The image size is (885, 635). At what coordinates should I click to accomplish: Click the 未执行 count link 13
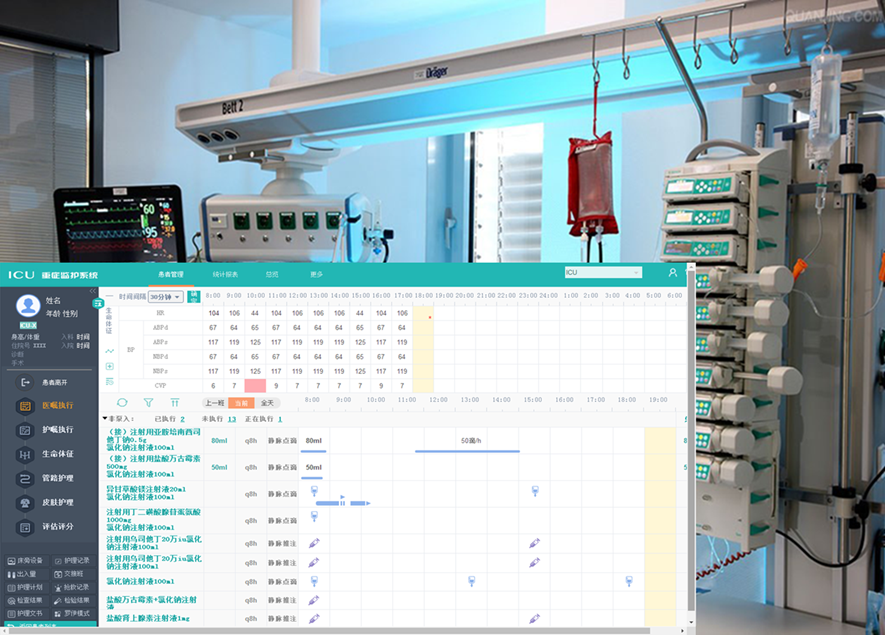tap(232, 419)
